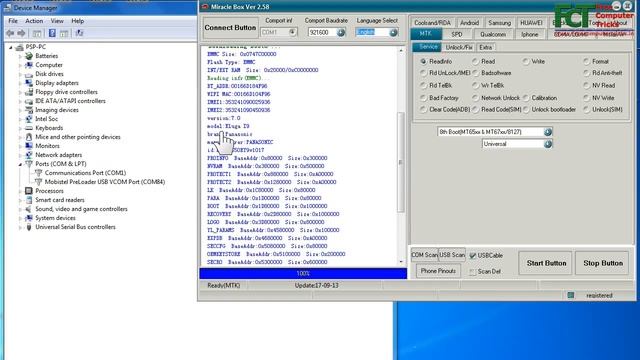Select Disk drives icon in device tree
The height and width of the screenshot is (360, 640).
(x=29, y=74)
